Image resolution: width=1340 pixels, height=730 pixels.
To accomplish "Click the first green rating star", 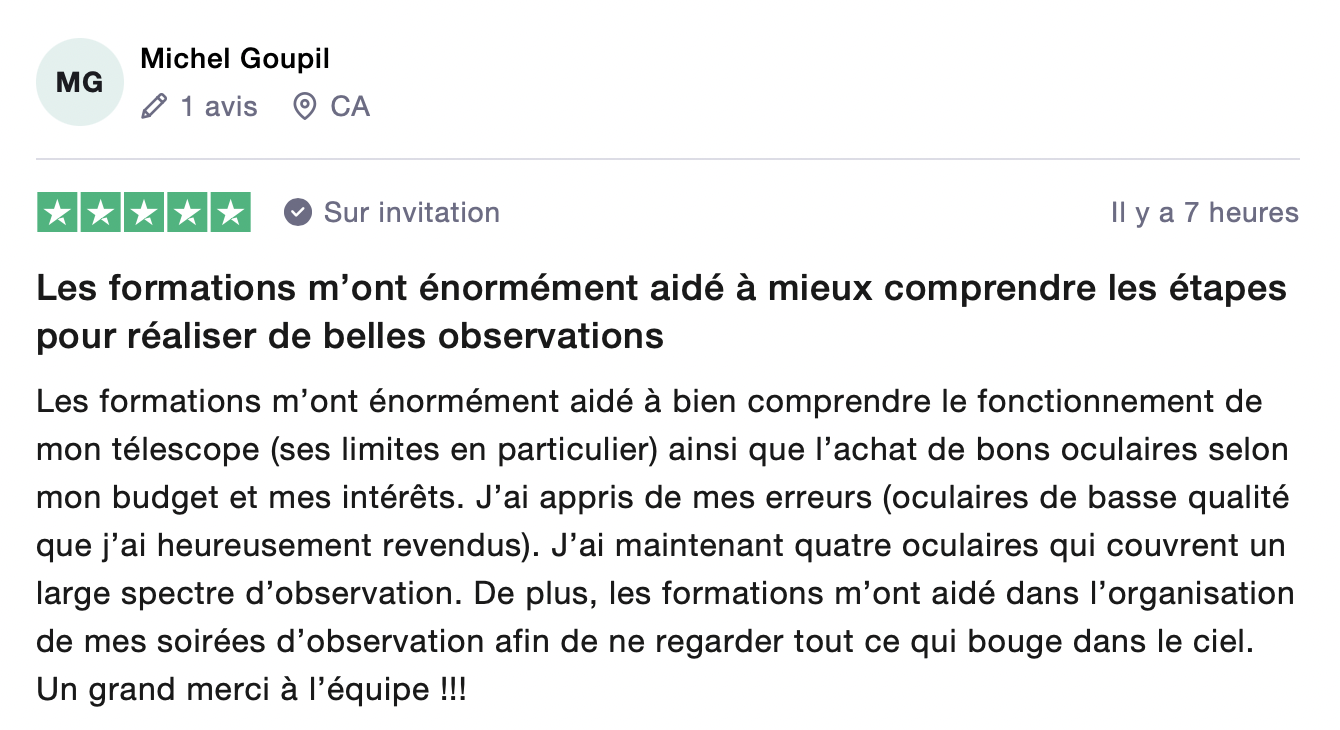I will (x=58, y=213).
